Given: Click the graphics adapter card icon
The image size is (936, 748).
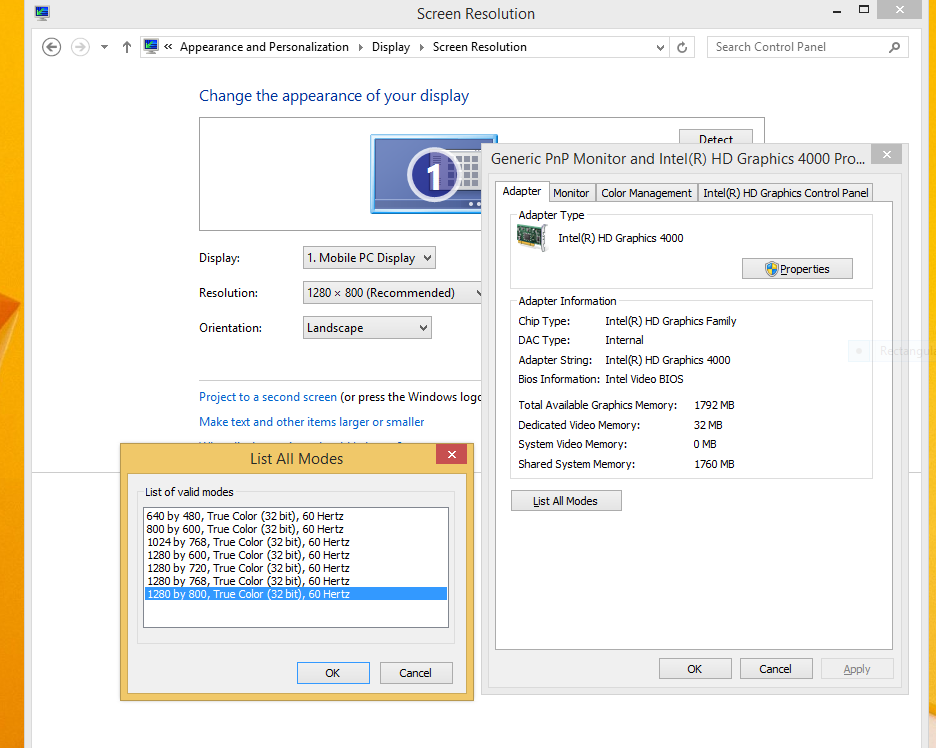Looking at the screenshot, I should point(531,238).
